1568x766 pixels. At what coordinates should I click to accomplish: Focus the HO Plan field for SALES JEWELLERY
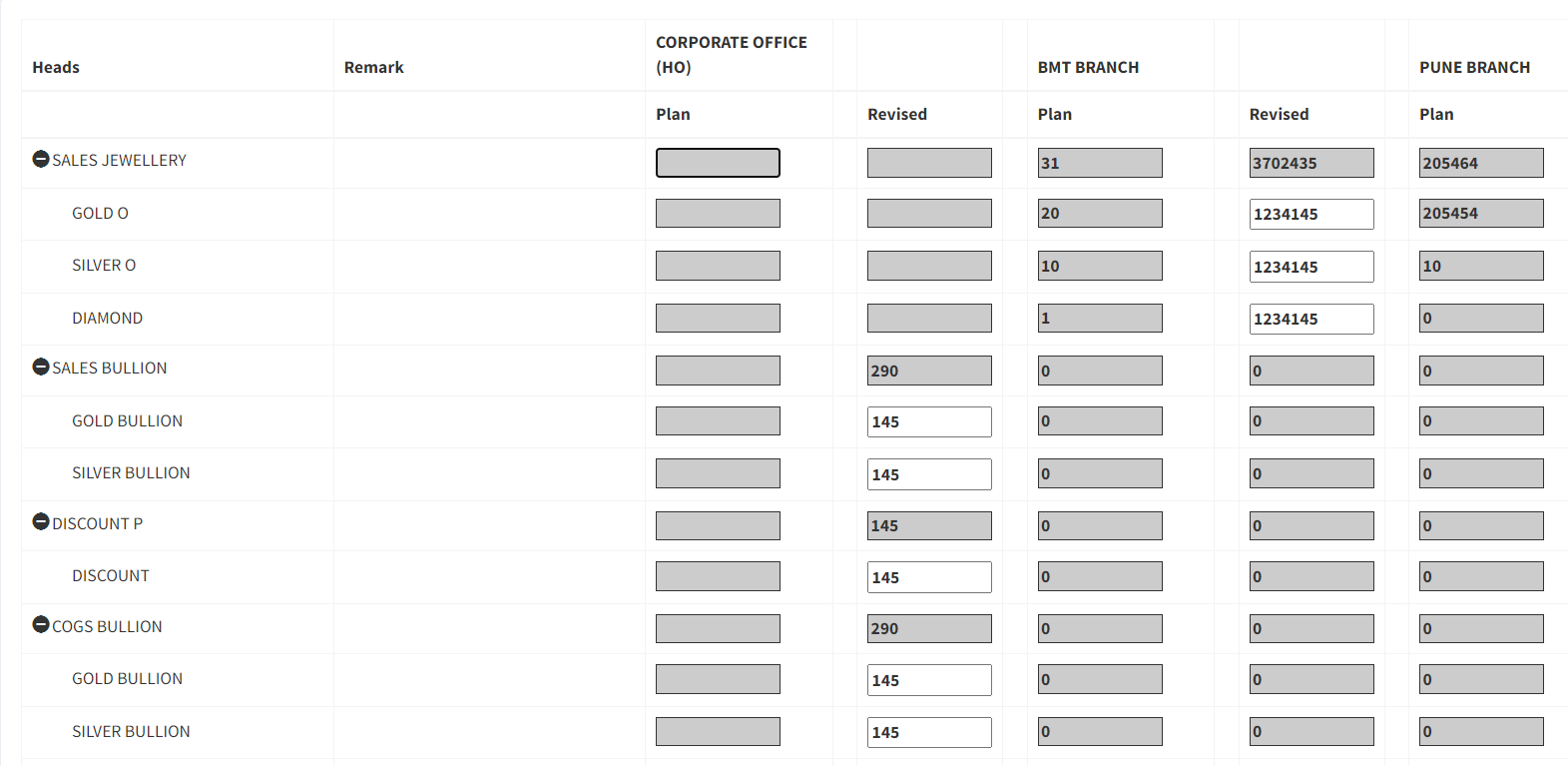(x=718, y=163)
